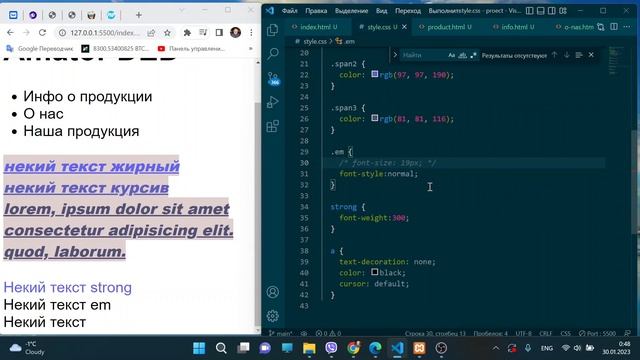Toggle Find in Selection in find widget
This screenshot has height=360, width=640.
pyautogui.click(x=579, y=55)
